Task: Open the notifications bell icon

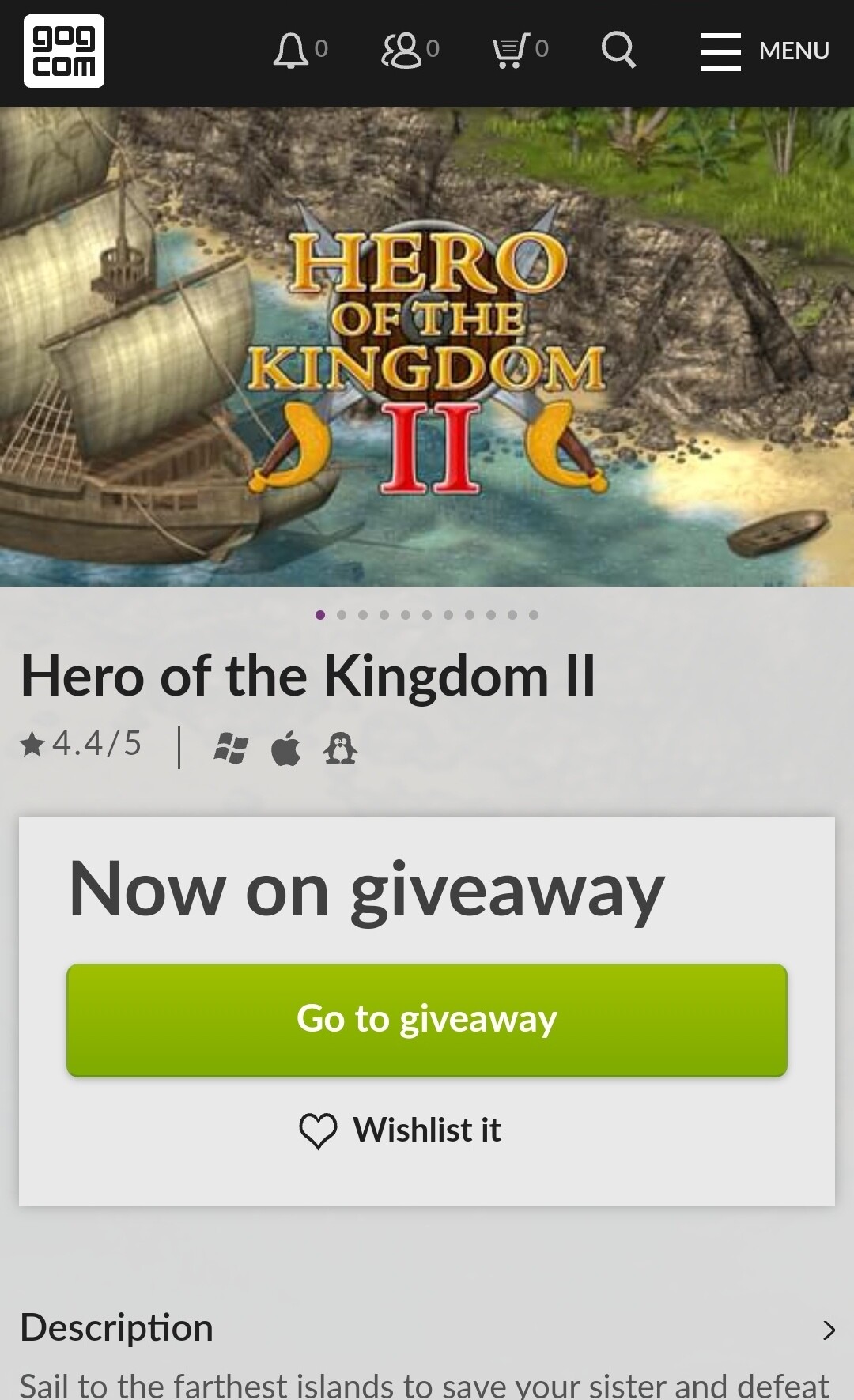Action: pos(291,51)
